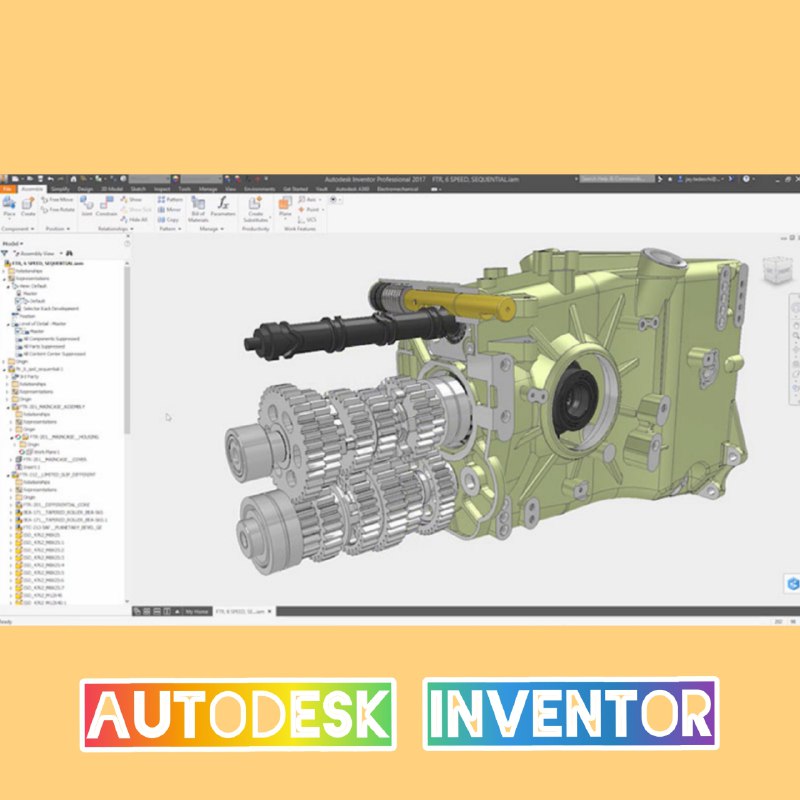Open the fx Parameters dialog
The height and width of the screenshot is (800, 800).
click(223, 207)
